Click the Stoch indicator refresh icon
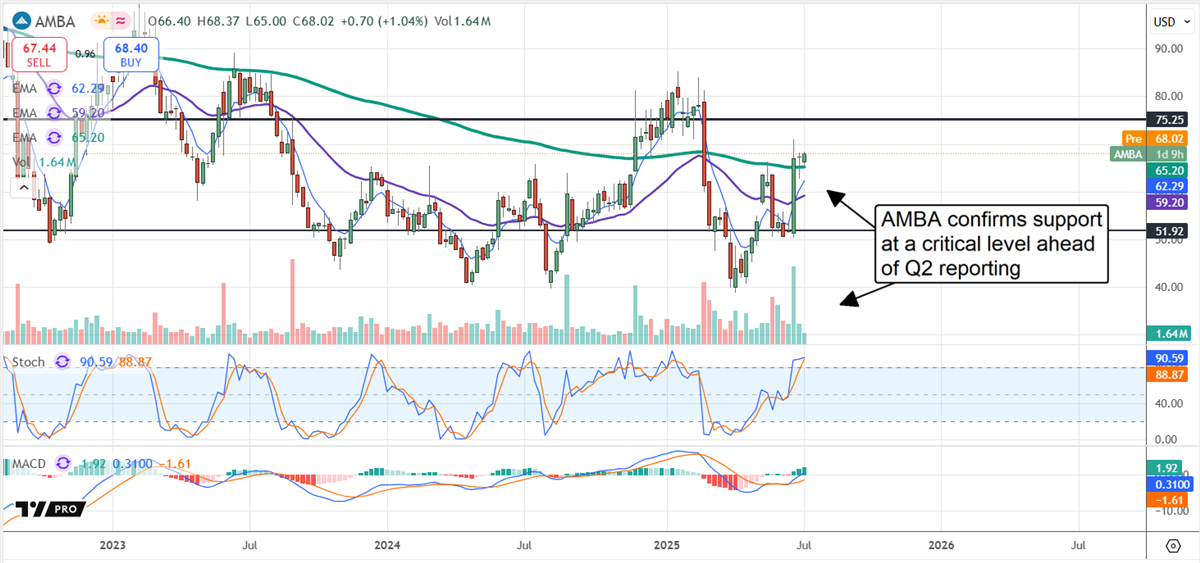The image size is (1200, 563). coord(62,361)
